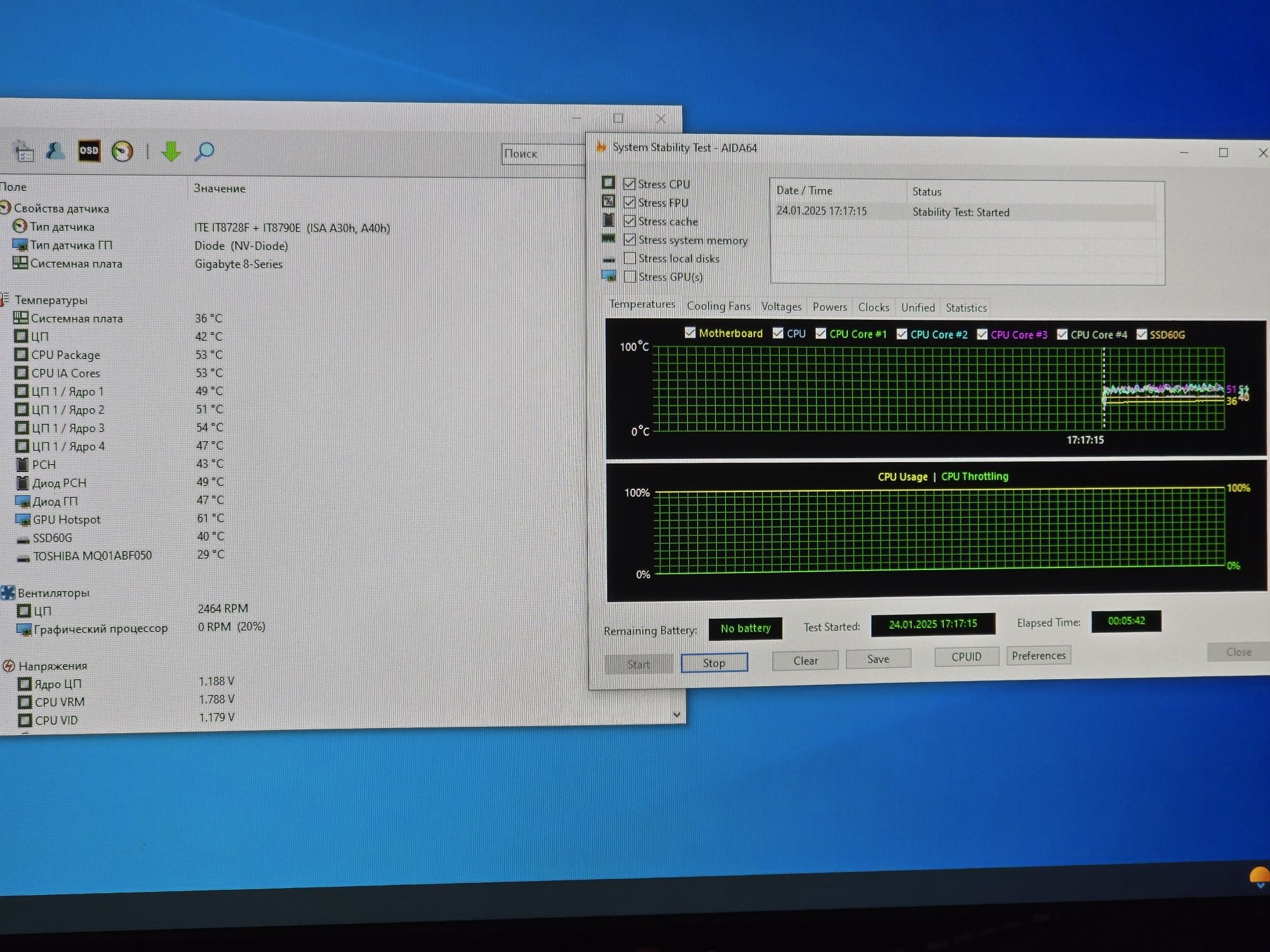
Task: Open the Voltages tab
Action: (781, 307)
